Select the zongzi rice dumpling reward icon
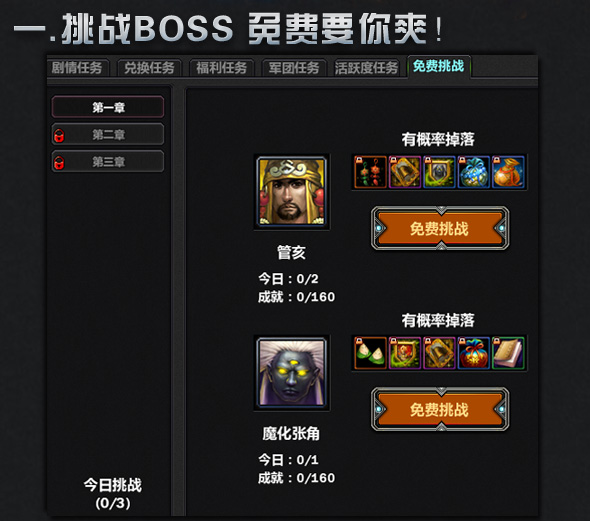590x521 pixels. pos(371,353)
